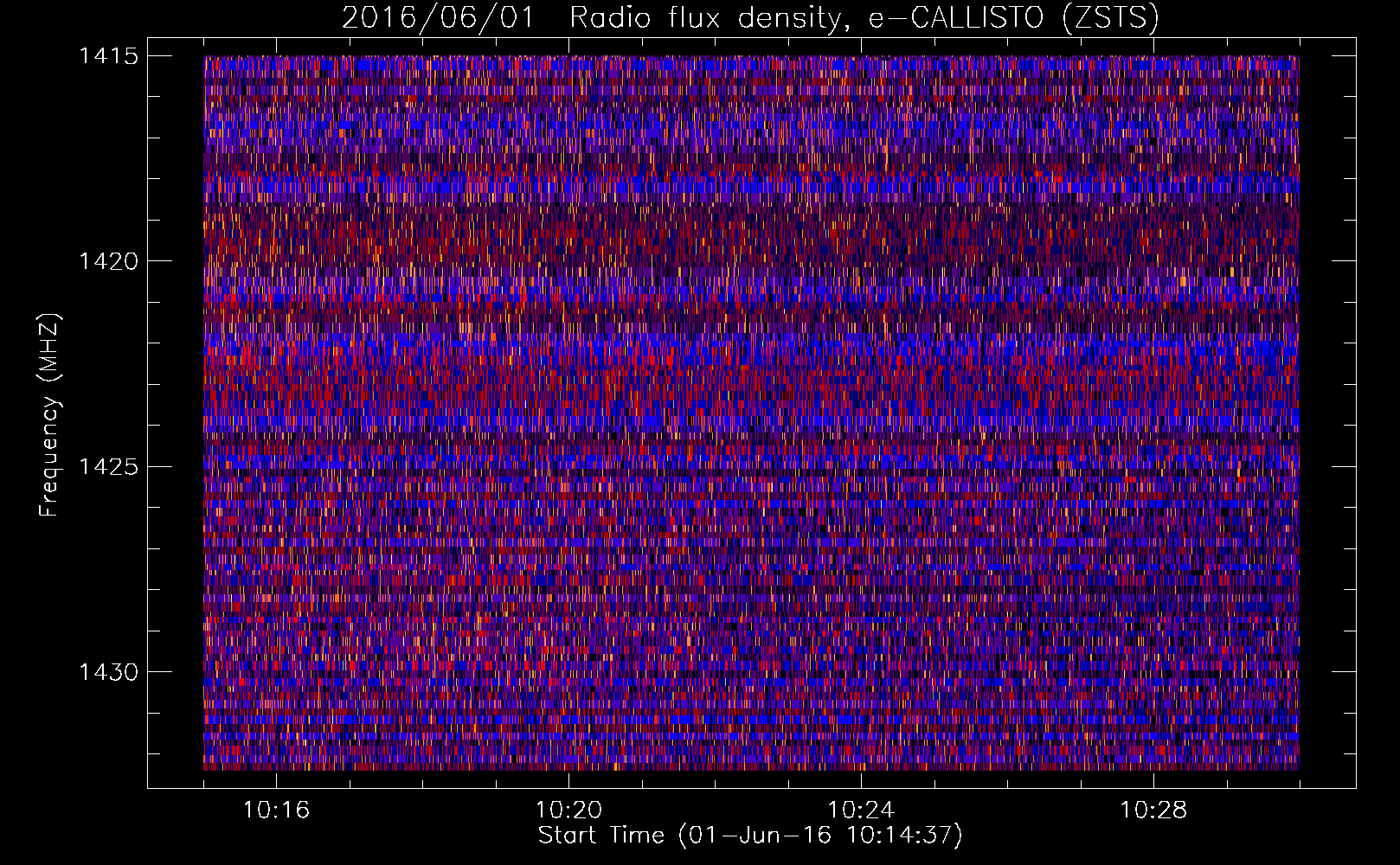This screenshot has height=865, width=1400.
Task: Select the 1420 frequency axis label
Action: (108, 261)
